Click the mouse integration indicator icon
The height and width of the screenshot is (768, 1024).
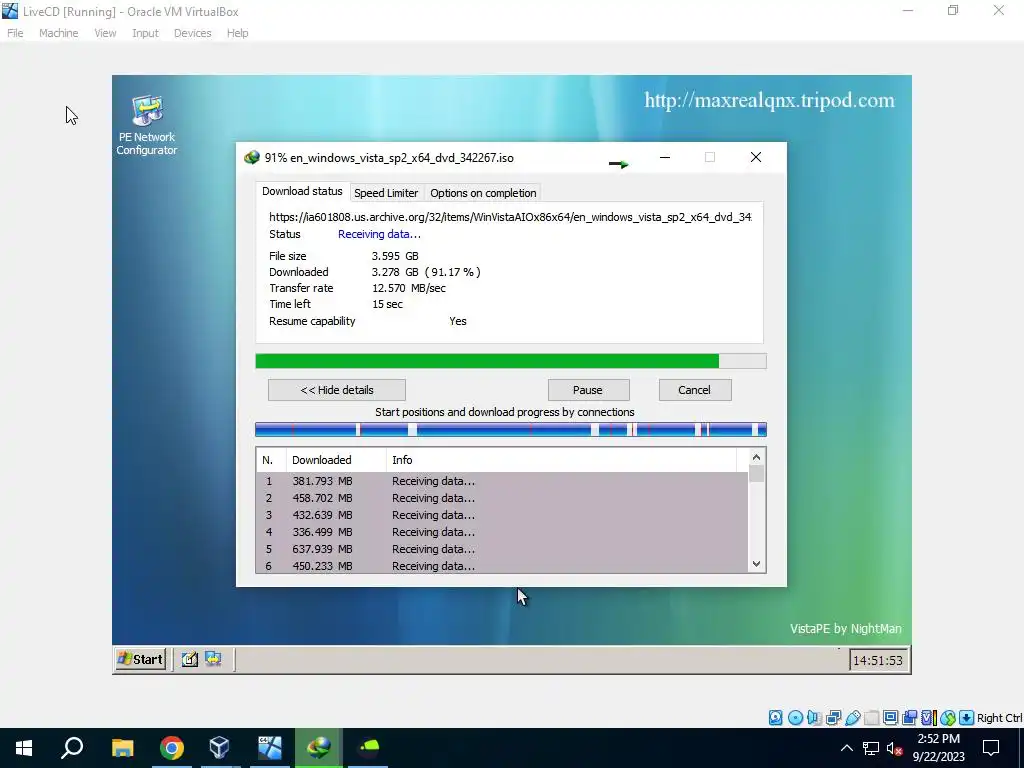click(948, 718)
